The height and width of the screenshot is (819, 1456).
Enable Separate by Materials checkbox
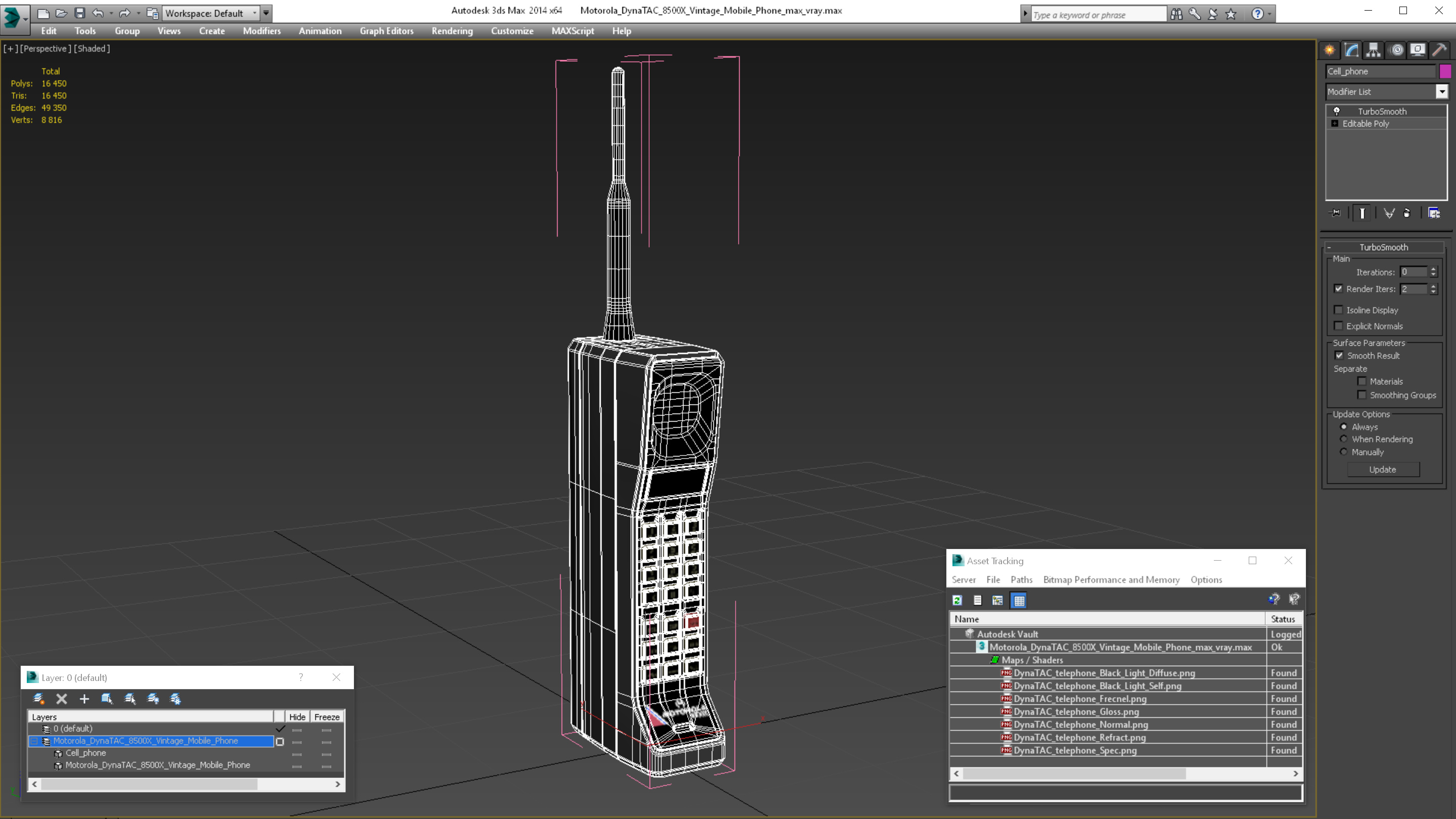click(x=1361, y=382)
